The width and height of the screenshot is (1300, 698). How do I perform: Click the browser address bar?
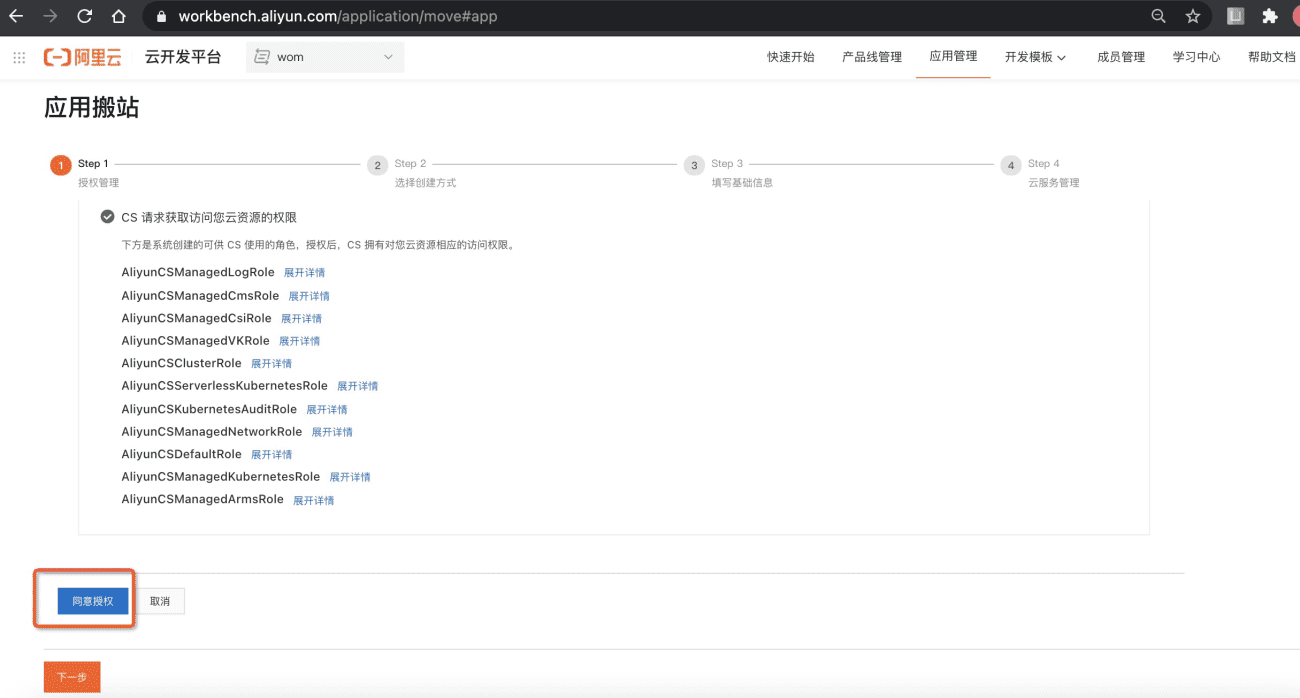tap(400, 16)
